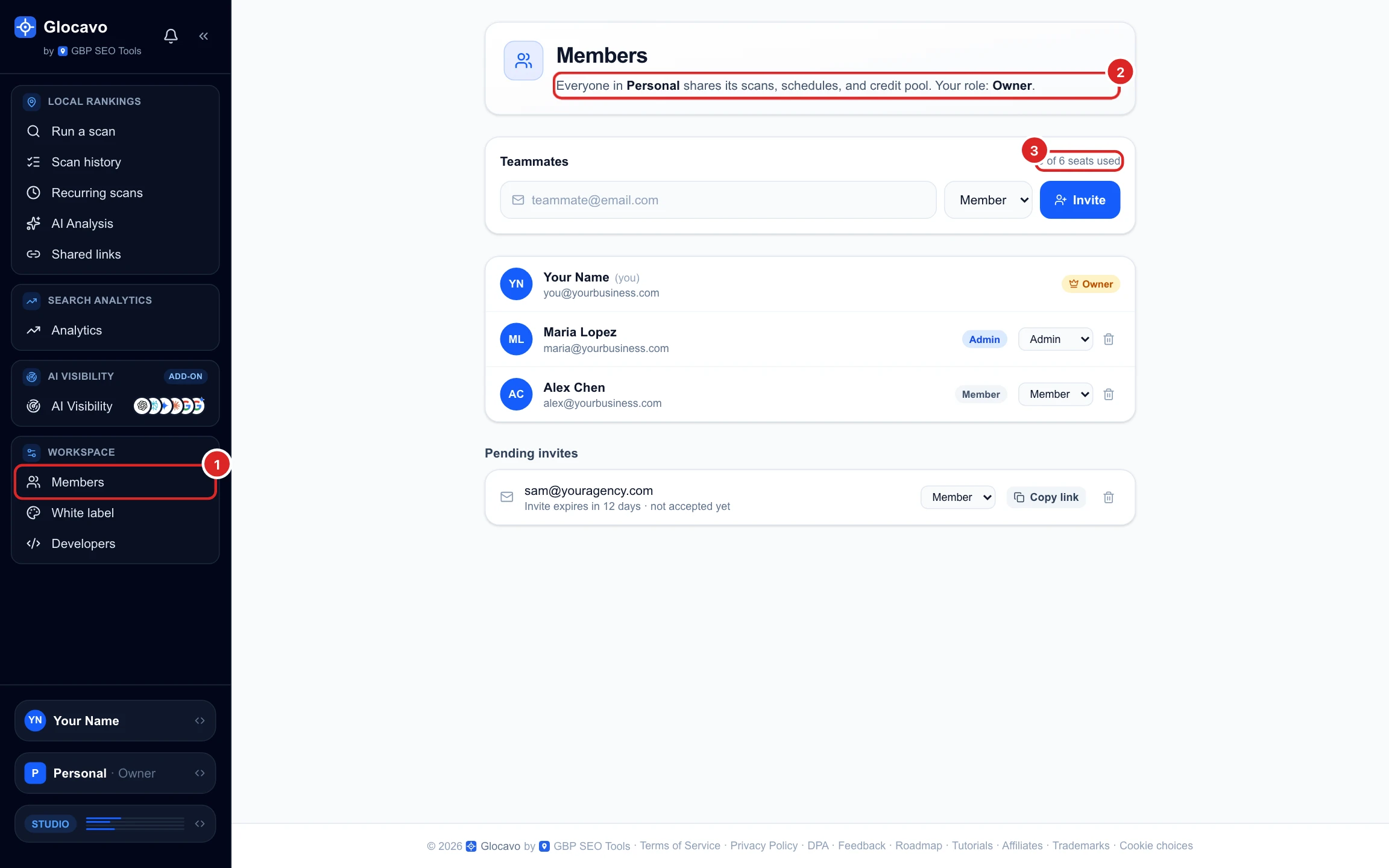Collapse the sidebar with double chevron
Screen dimensions: 1389x868
tap(204, 36)
